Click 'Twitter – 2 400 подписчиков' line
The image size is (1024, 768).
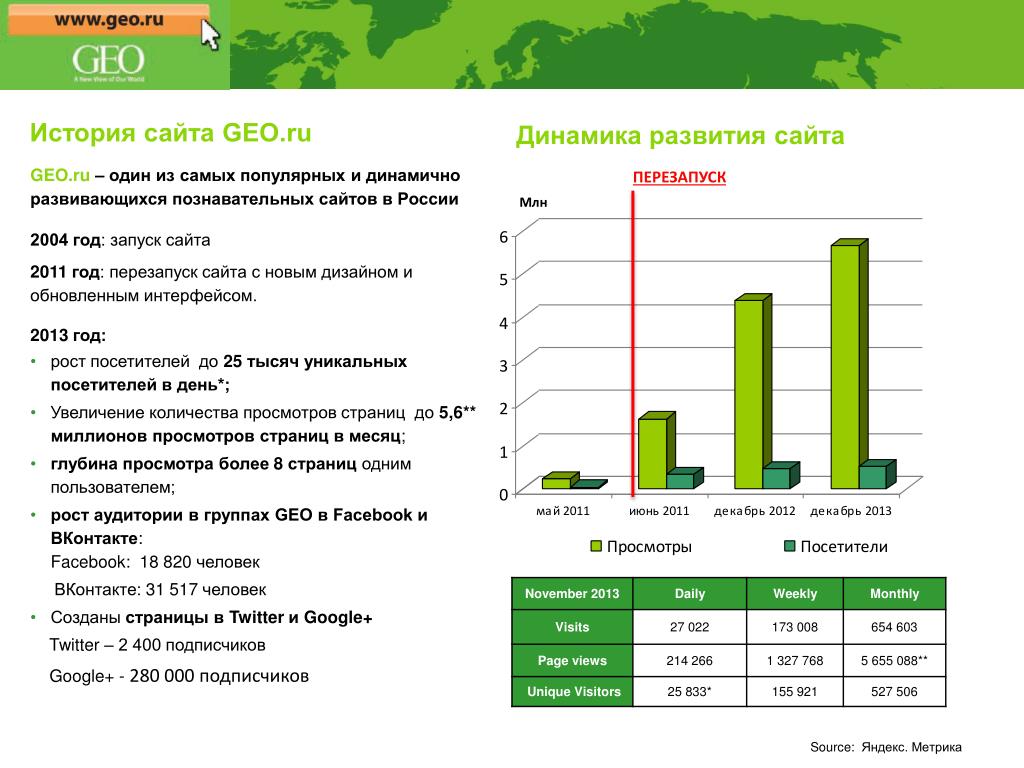click(x=157, y=645)
